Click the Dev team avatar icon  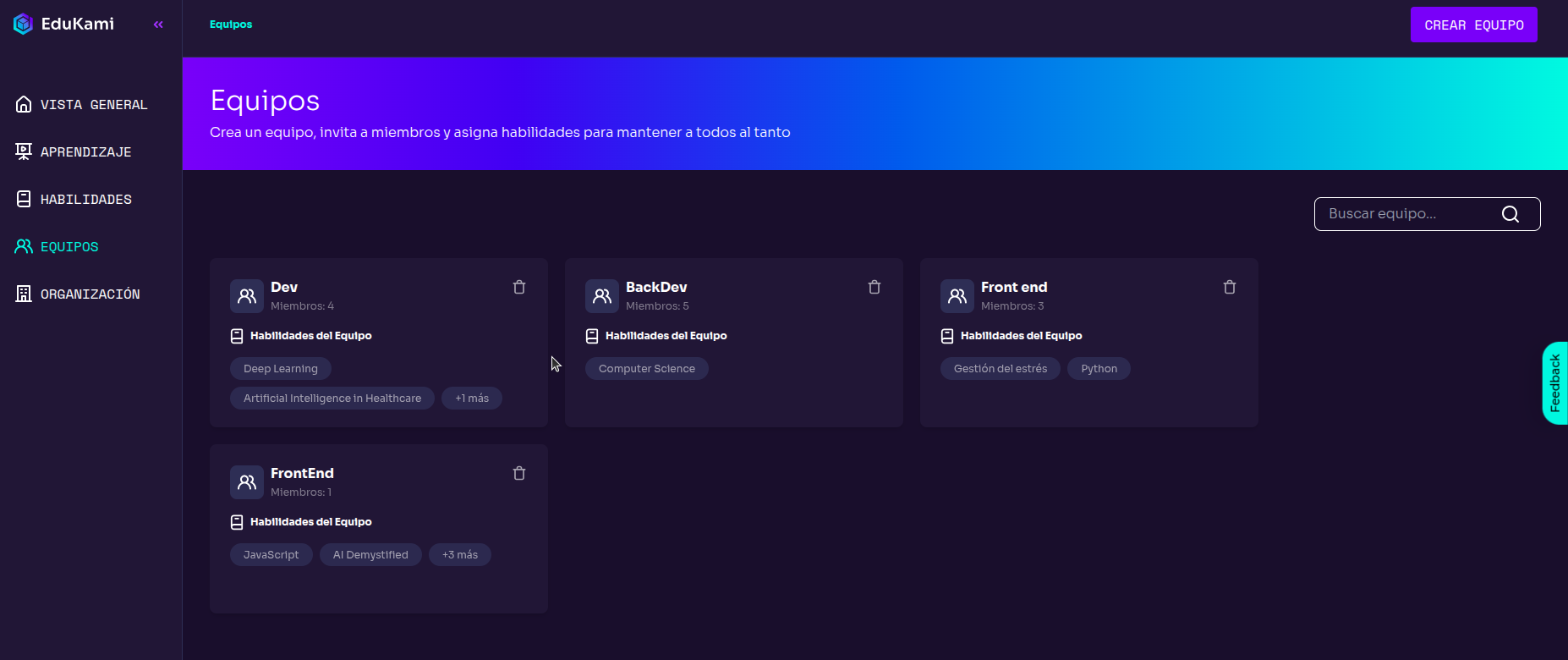pyautogui.click(x=247, y=296)
